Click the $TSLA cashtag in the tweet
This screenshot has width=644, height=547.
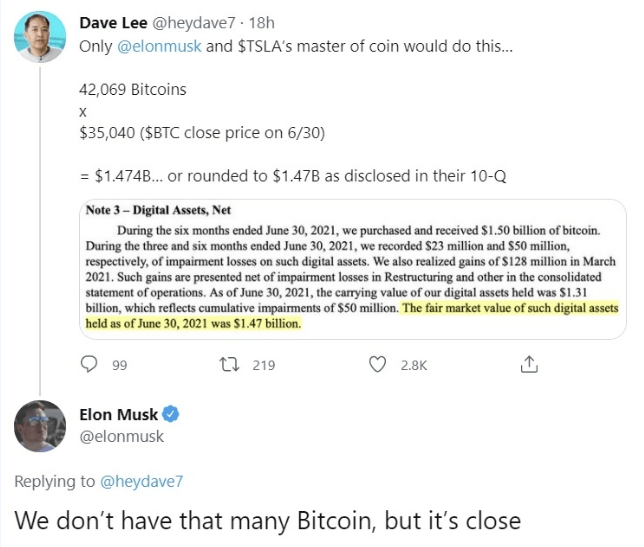click(x=264, y=47)
